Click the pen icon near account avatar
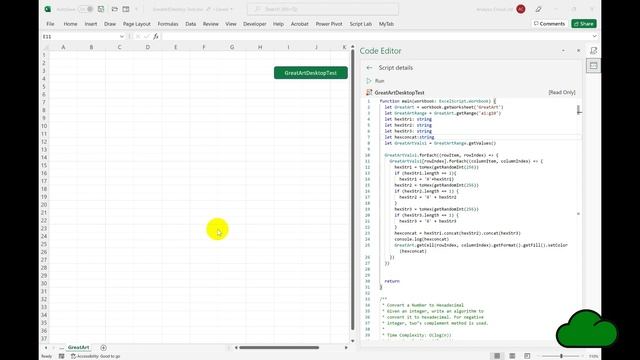 [538, 9]
